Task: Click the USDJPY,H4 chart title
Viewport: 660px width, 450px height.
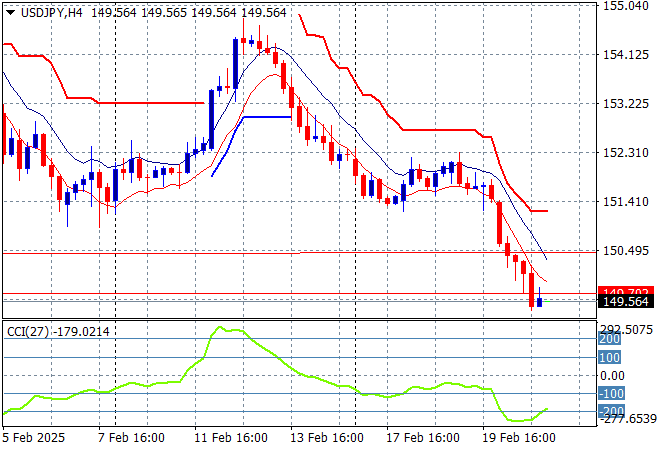Action: (51, 10)
